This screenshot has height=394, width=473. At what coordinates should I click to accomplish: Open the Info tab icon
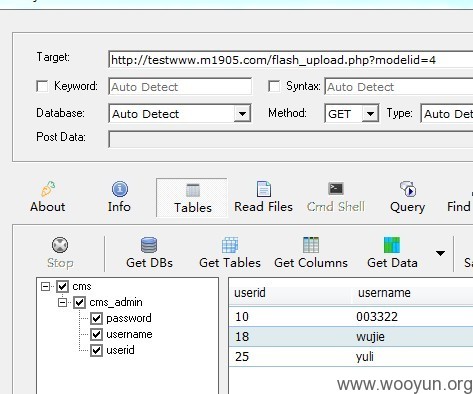pyautogui.click(x=120, y=189)
